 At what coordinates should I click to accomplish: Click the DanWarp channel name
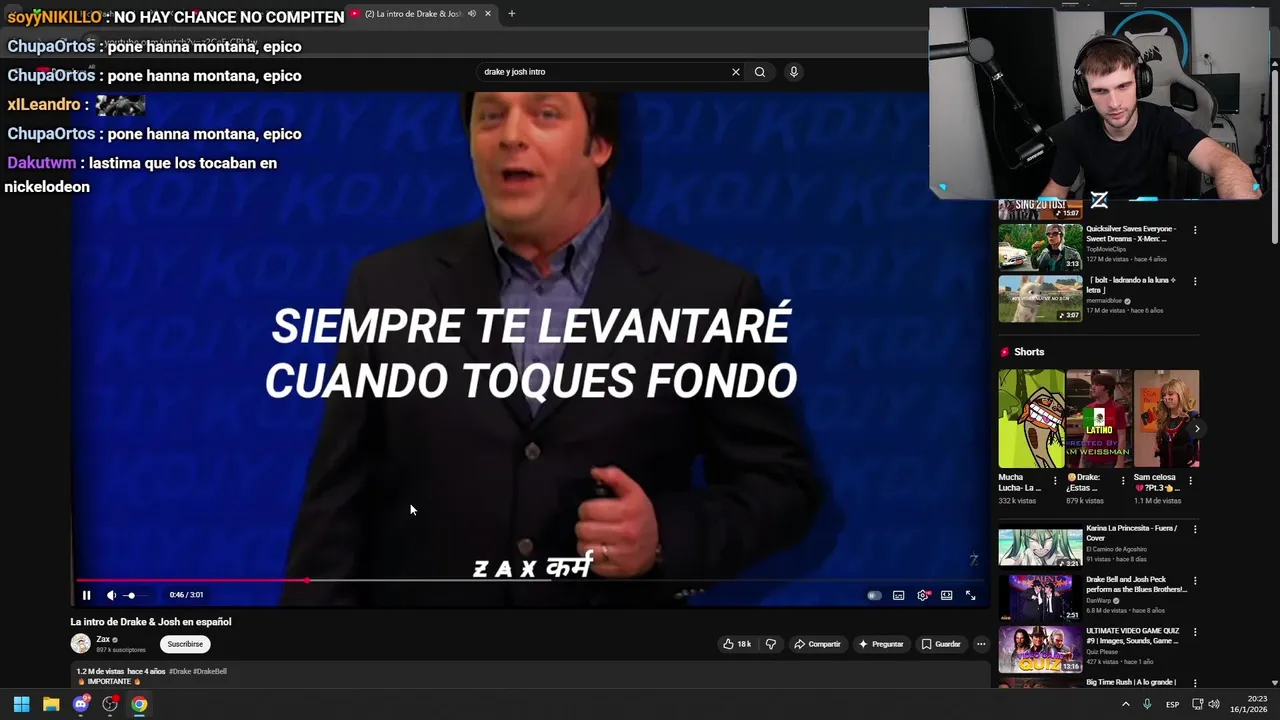click(1099, 600)
